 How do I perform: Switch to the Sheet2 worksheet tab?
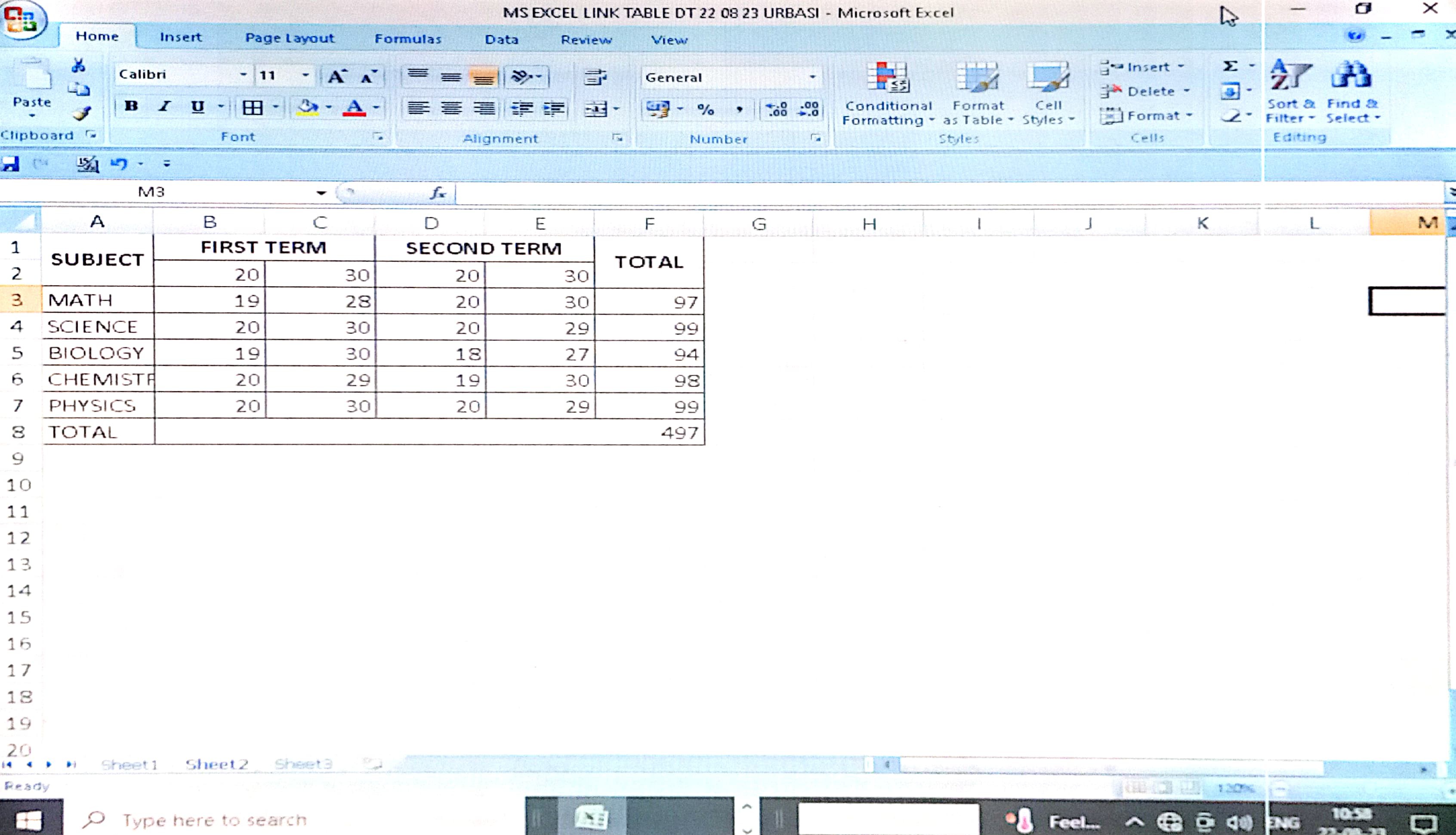pos(217,764)
